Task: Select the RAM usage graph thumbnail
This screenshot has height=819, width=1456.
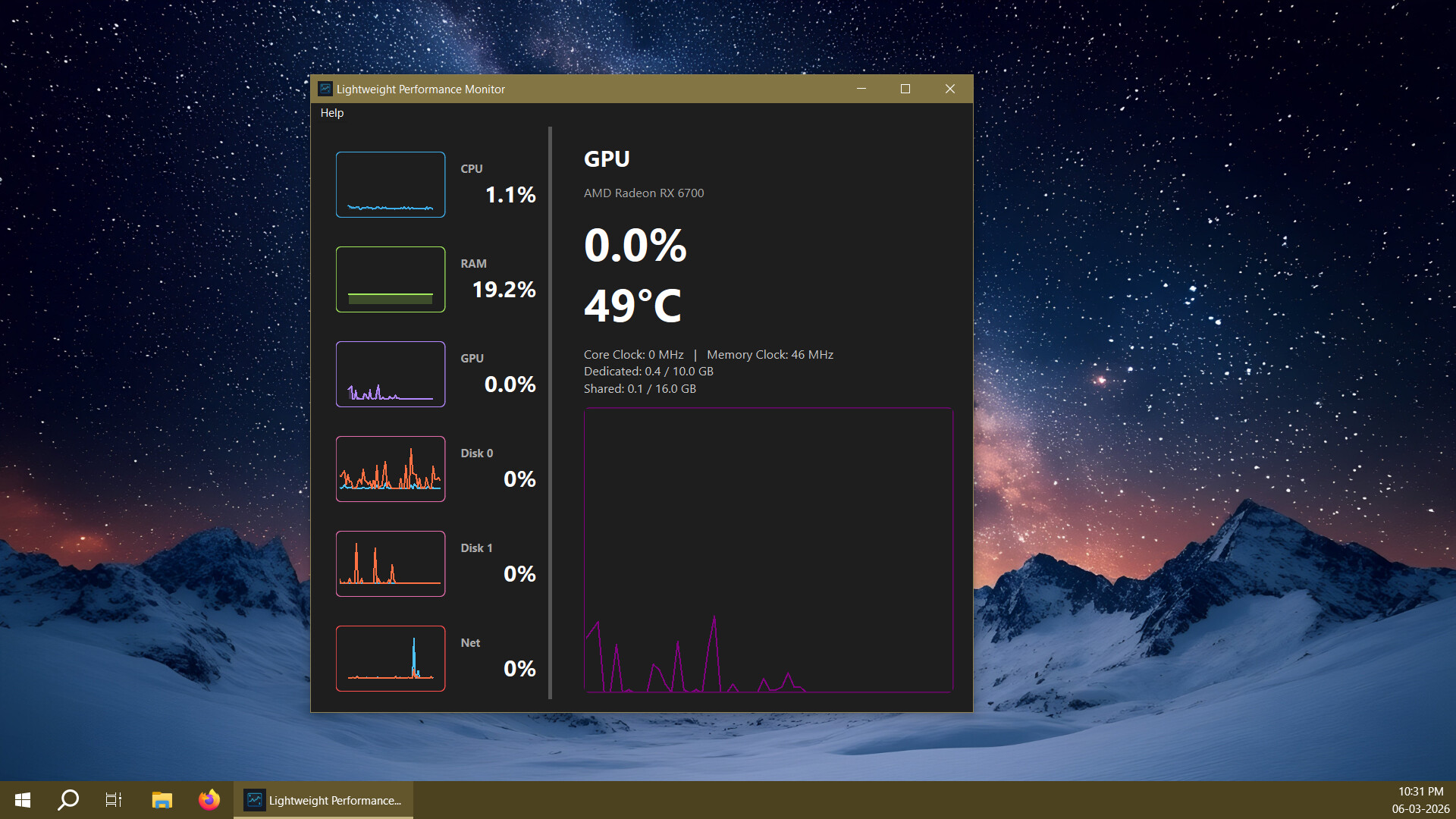Action: (x=391, y=279)
